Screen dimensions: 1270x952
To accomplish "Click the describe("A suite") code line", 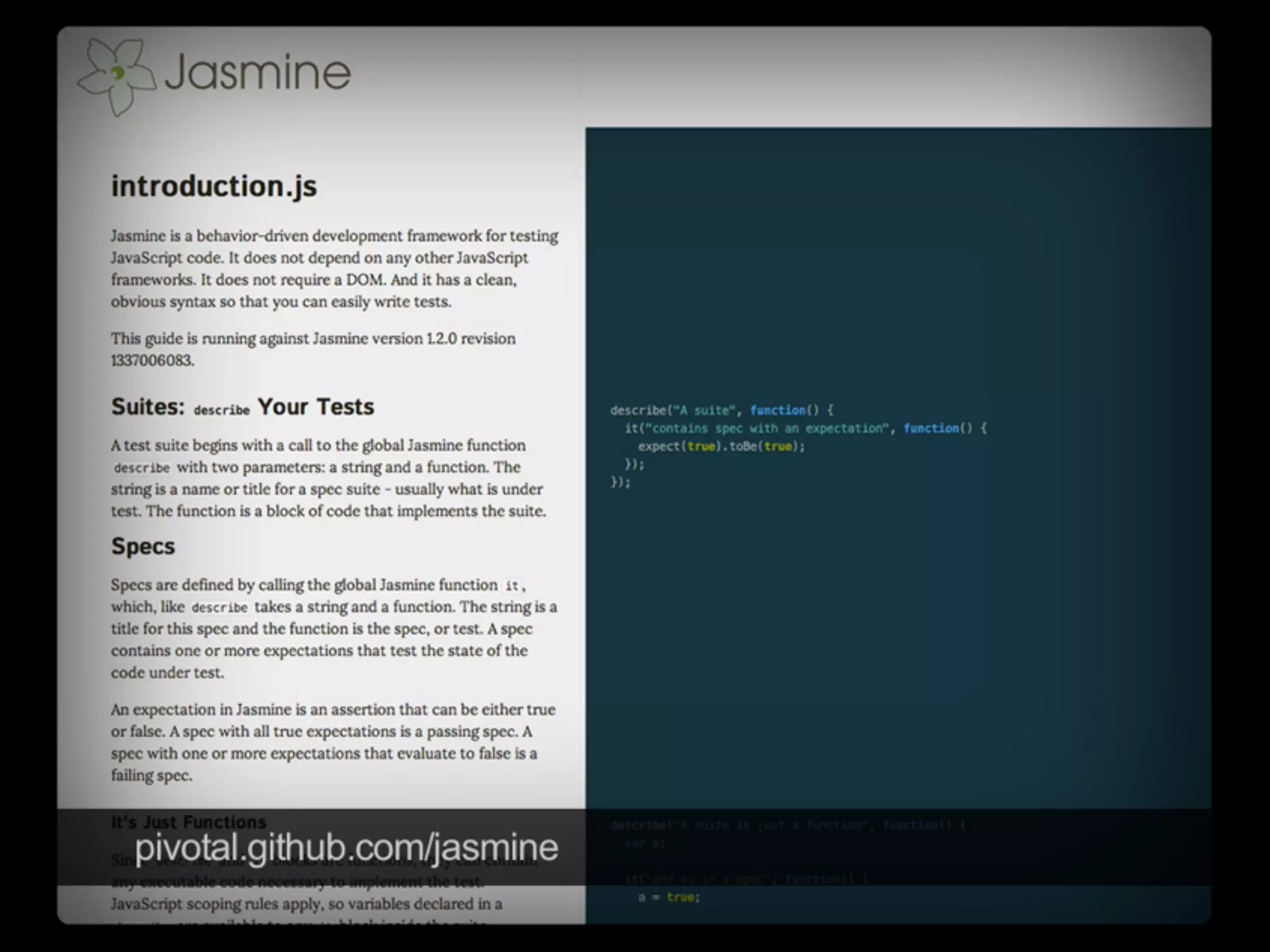I will click(x=722, y=410).
